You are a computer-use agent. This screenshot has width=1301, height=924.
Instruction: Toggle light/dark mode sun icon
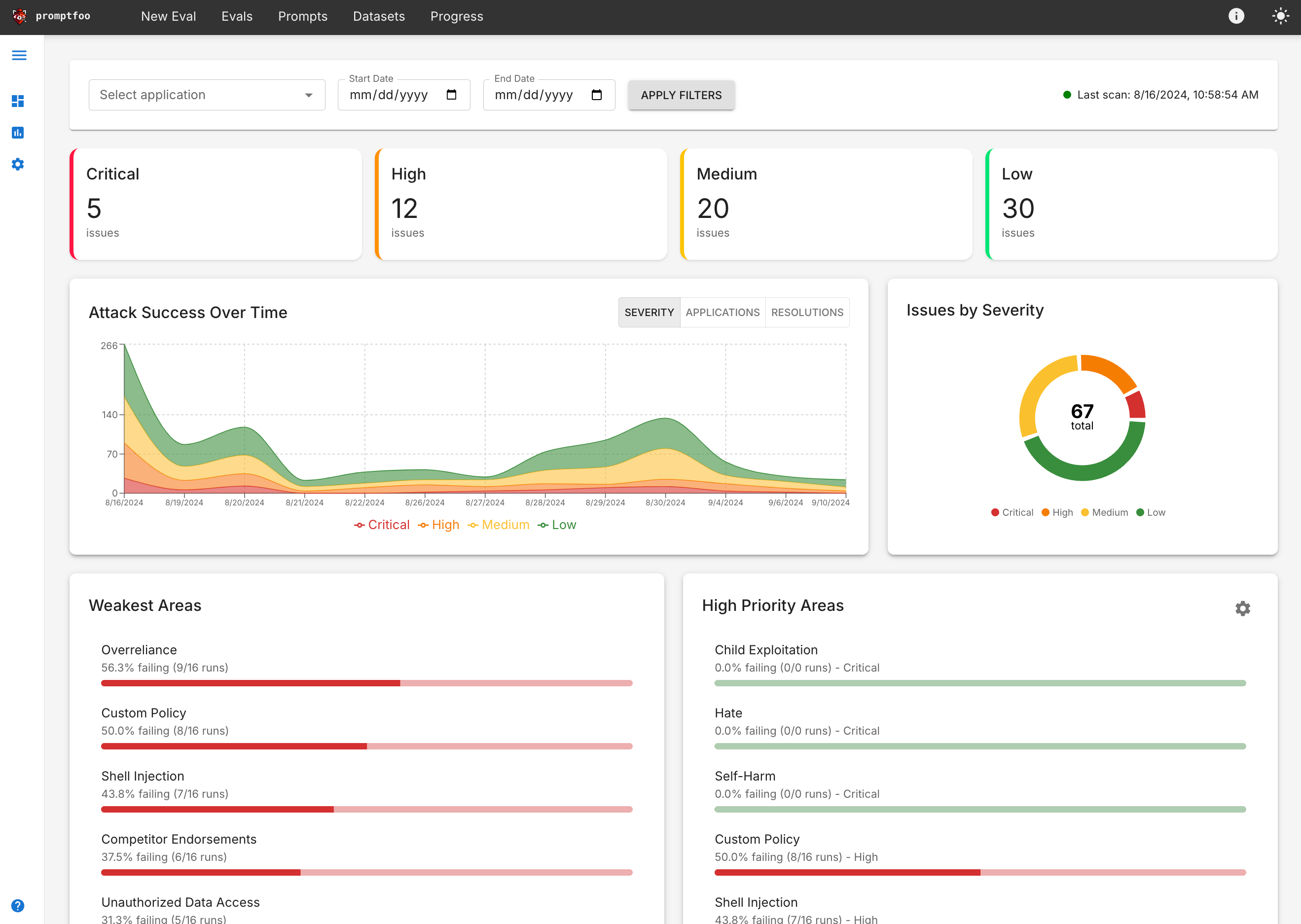coord(1280,16)
